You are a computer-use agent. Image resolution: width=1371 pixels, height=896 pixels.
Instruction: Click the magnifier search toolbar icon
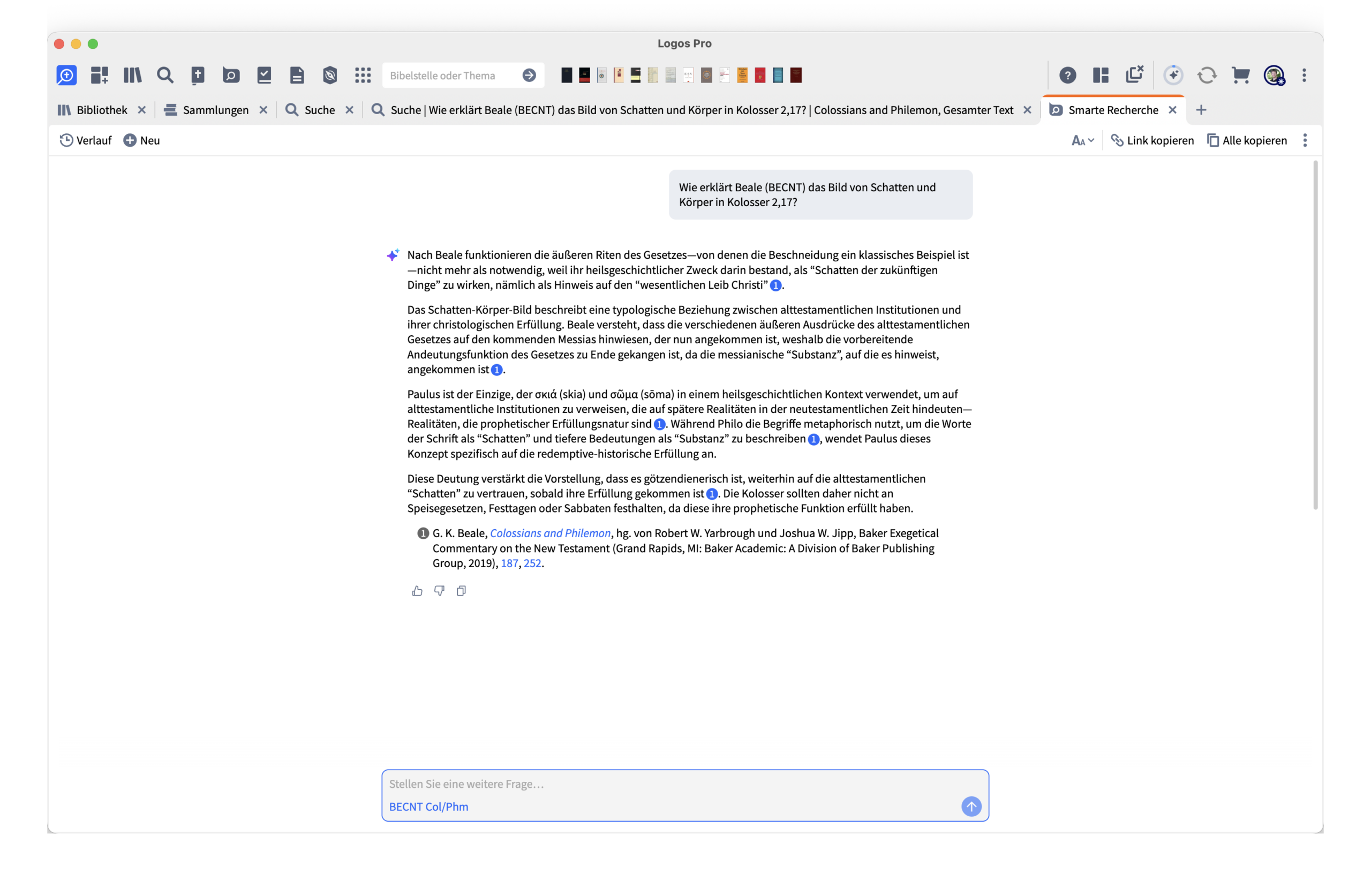click(165, 75)
